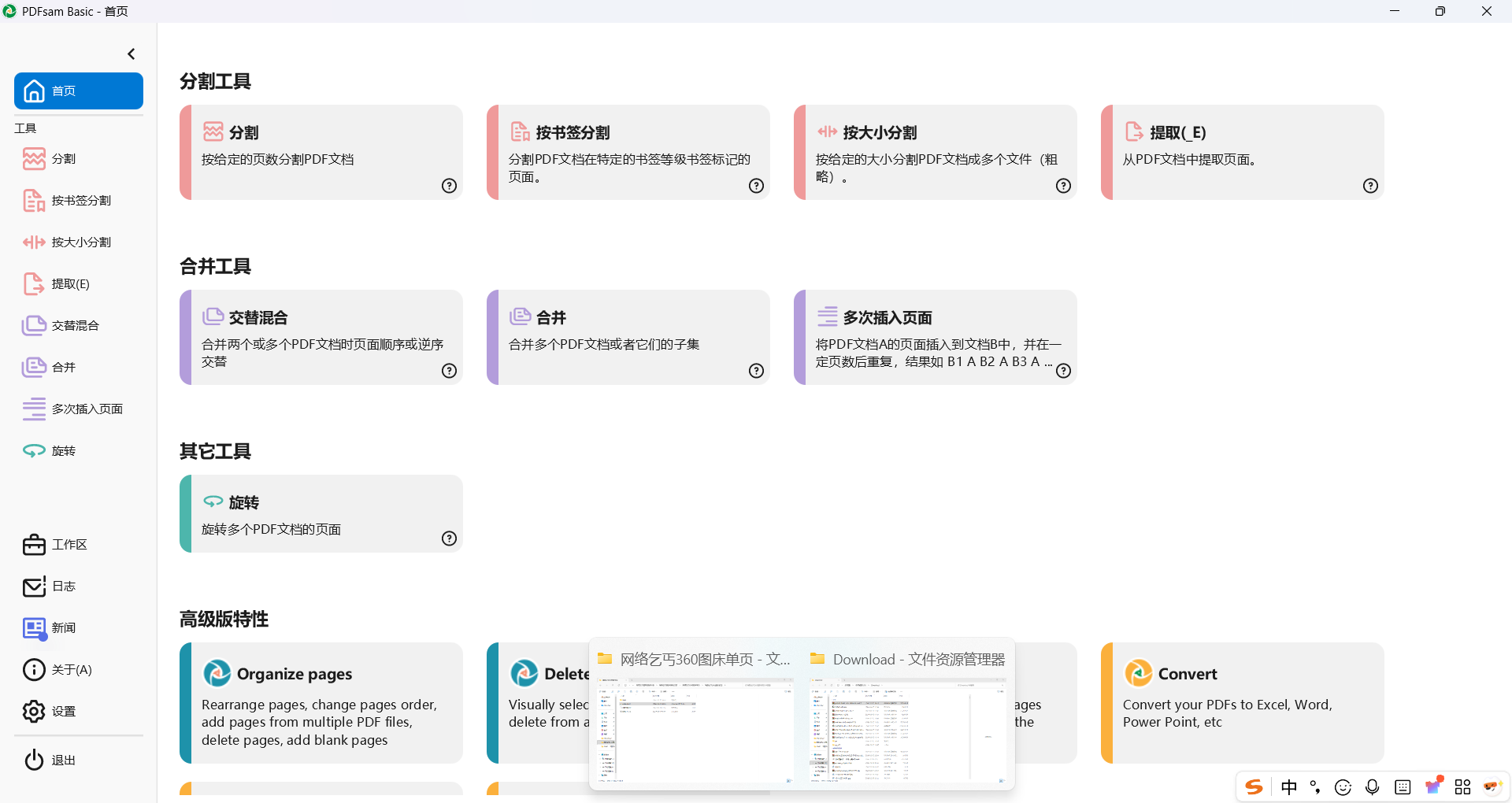Image resolution: width=1512 pixels, height=803 pixels.
Task: Toggle the 中 Chinese input mode indicator
Action: 1289,787
